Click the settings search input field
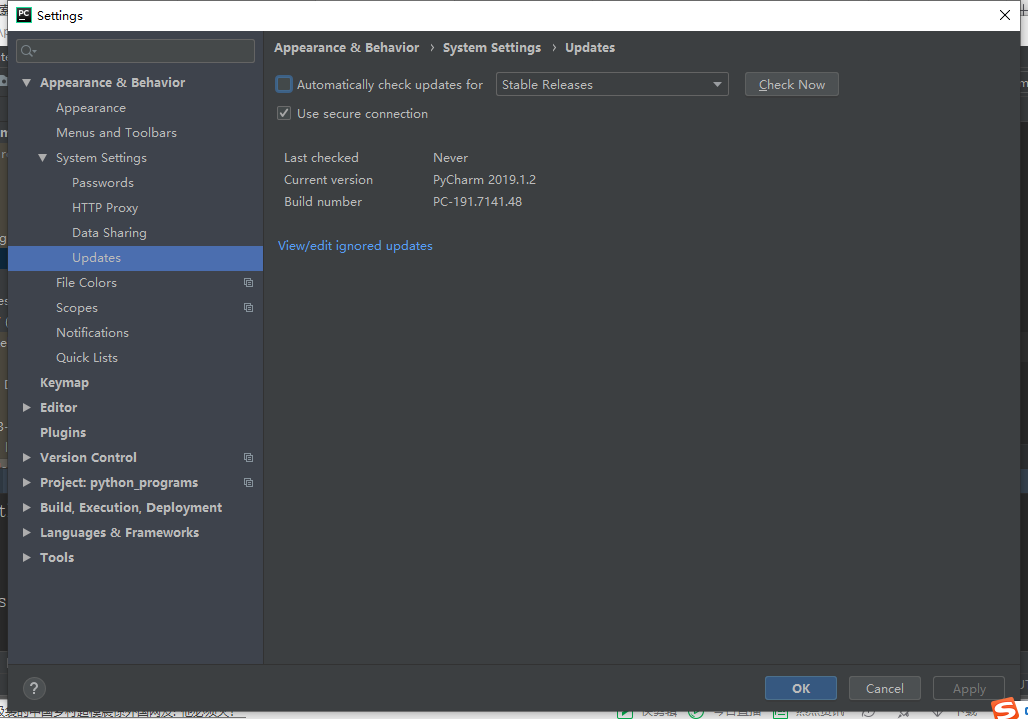 (x=136, y=51)
